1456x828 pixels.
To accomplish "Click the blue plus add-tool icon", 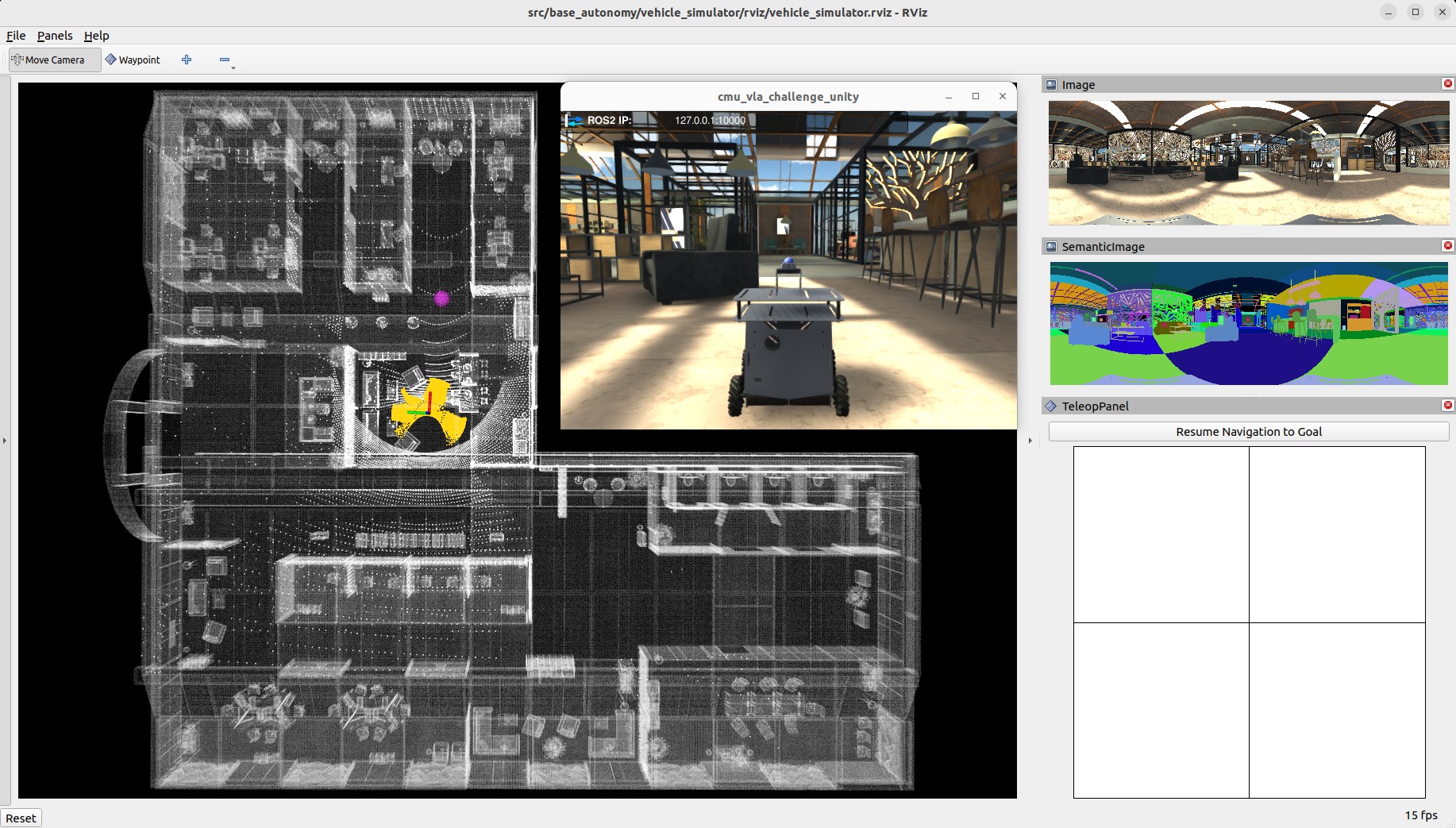I will pyautogui.click(x=187, y=60).
